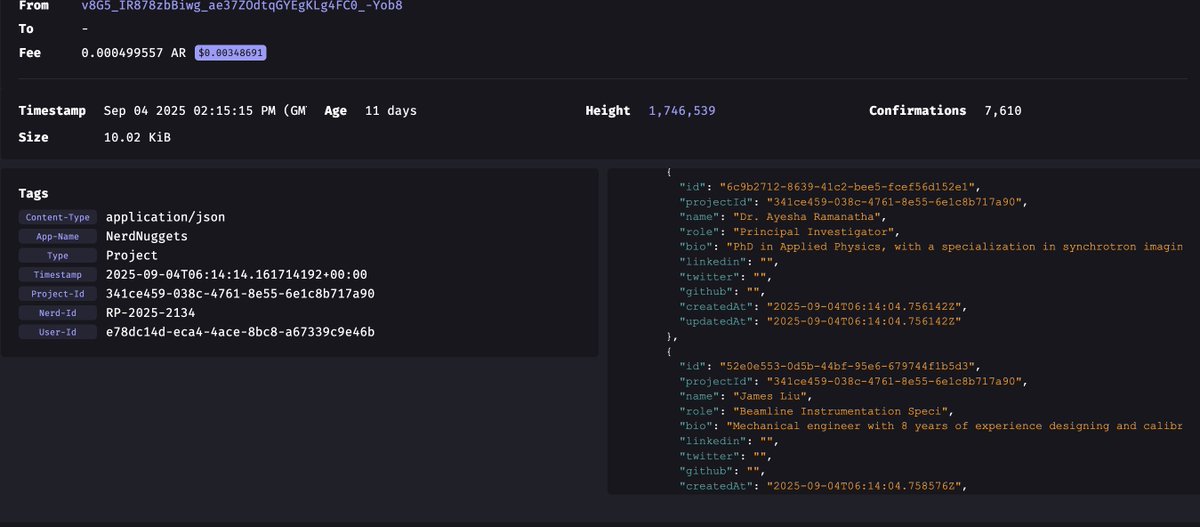
Task: Select User-Id value e78dc14d-eca4-4ace-8bc8-a67339c9e46b
Action: [240, 332]
